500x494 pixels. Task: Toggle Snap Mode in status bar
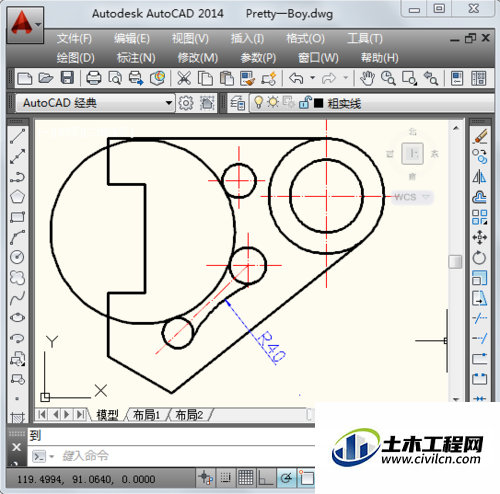click(226, 478)
